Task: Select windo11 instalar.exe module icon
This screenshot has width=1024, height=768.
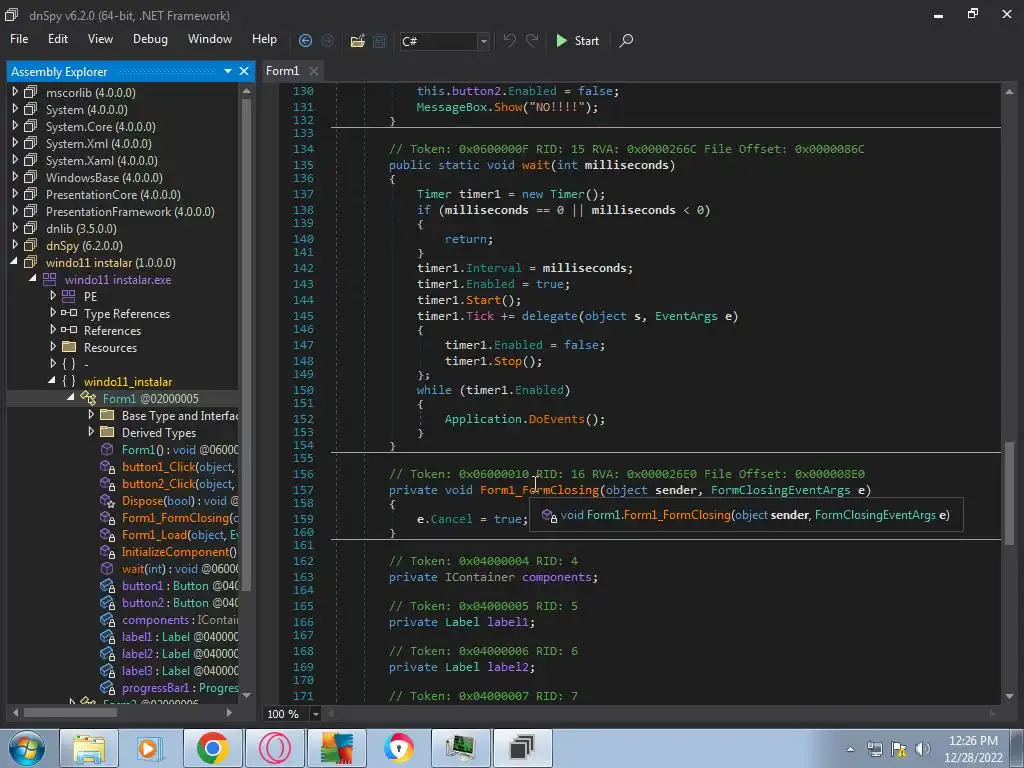Action: (50, 280)
